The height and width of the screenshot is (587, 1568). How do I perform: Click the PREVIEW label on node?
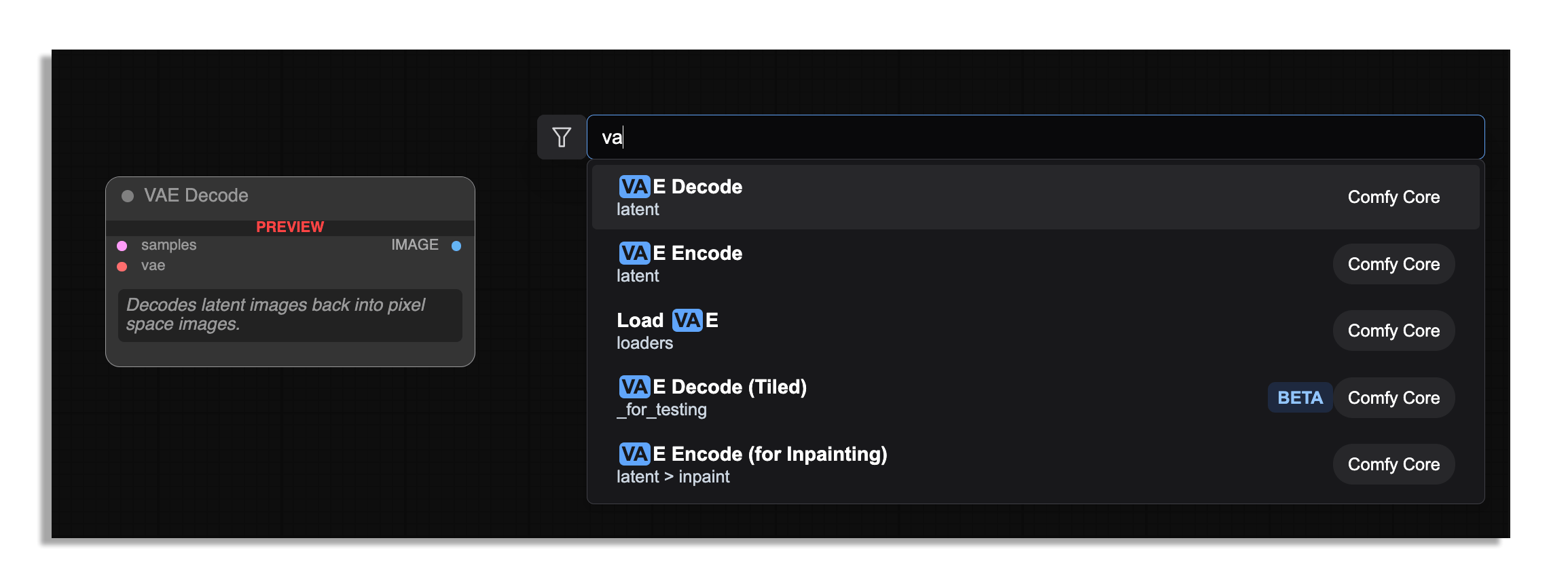(290, 227)
